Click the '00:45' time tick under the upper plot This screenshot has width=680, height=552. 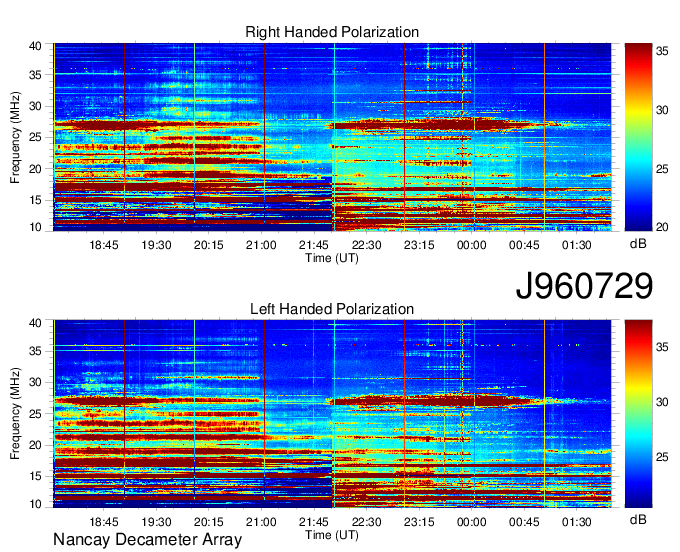pos(524,245)
